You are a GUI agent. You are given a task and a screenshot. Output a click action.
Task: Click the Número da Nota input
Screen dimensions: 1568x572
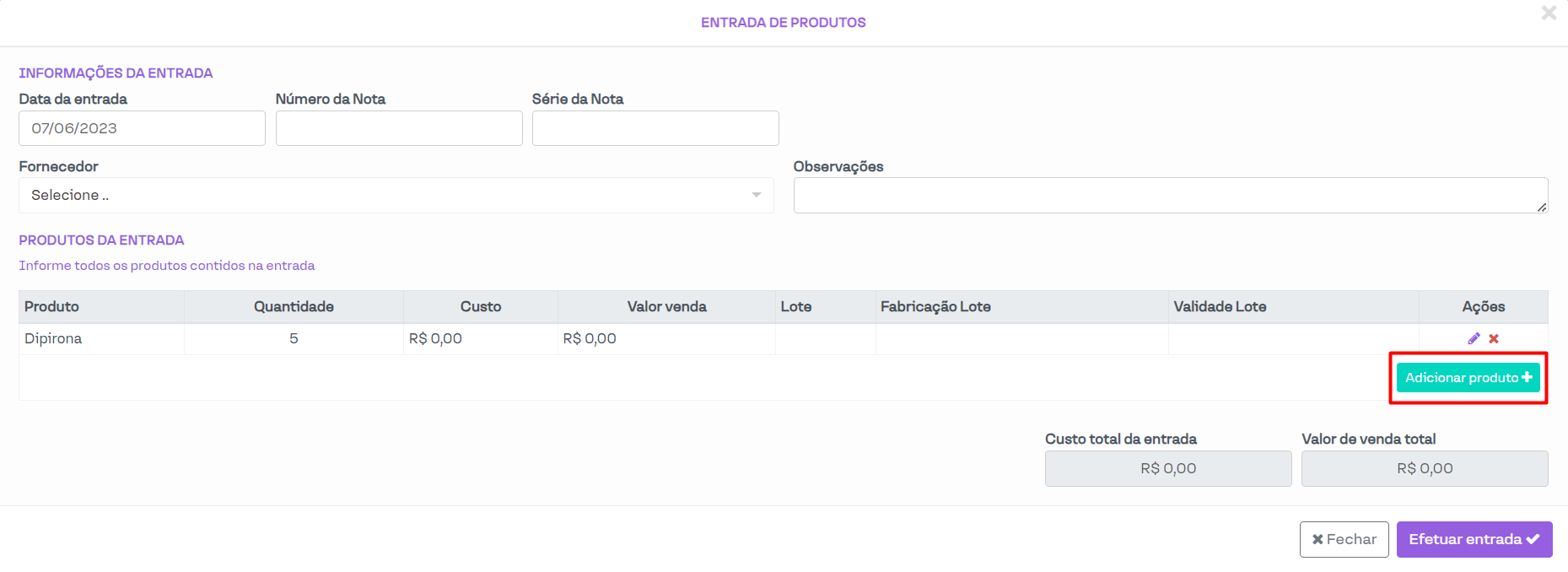point(399,128)
